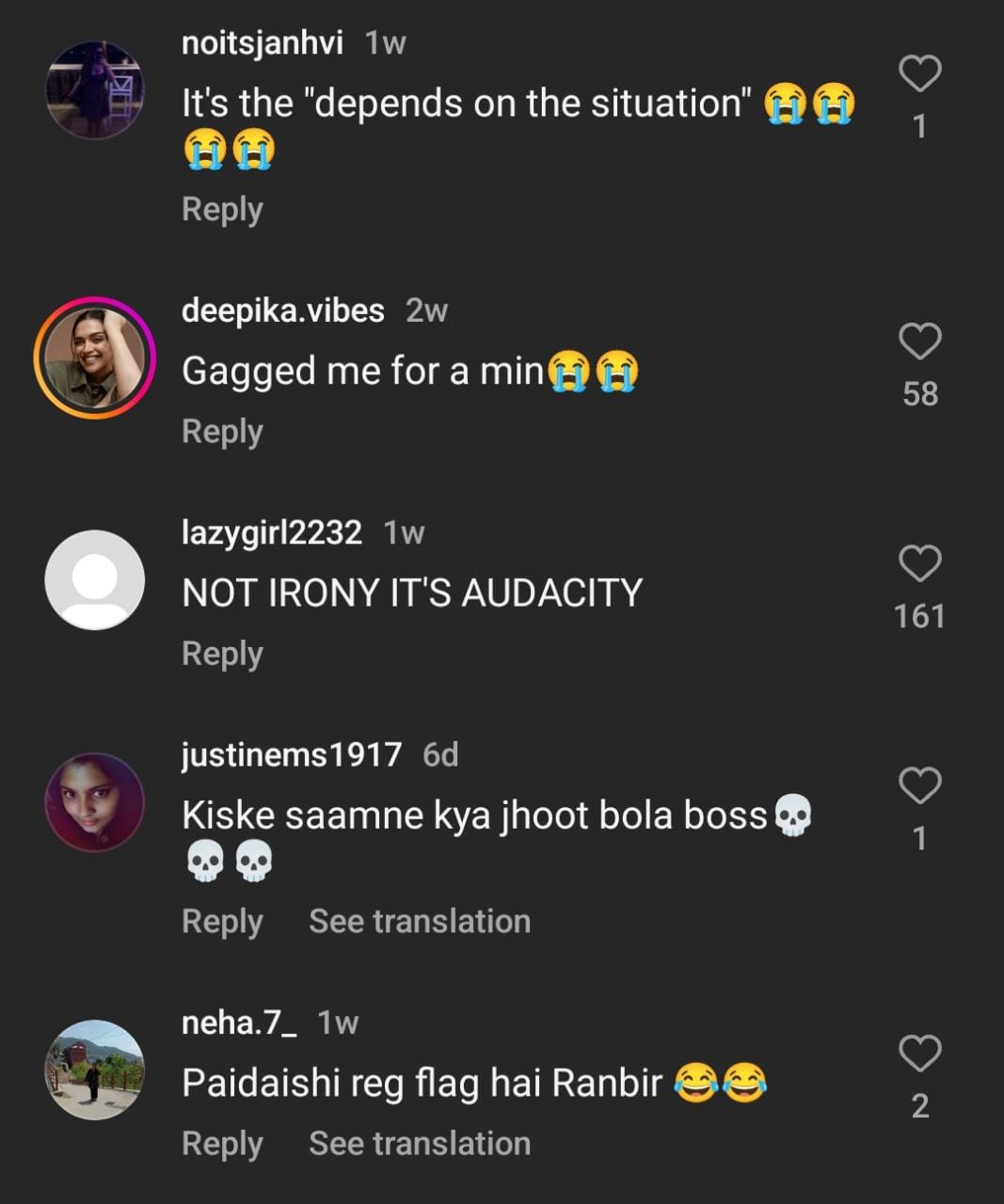
Task: Open justinems1917 username link
Action: [291, 754]
